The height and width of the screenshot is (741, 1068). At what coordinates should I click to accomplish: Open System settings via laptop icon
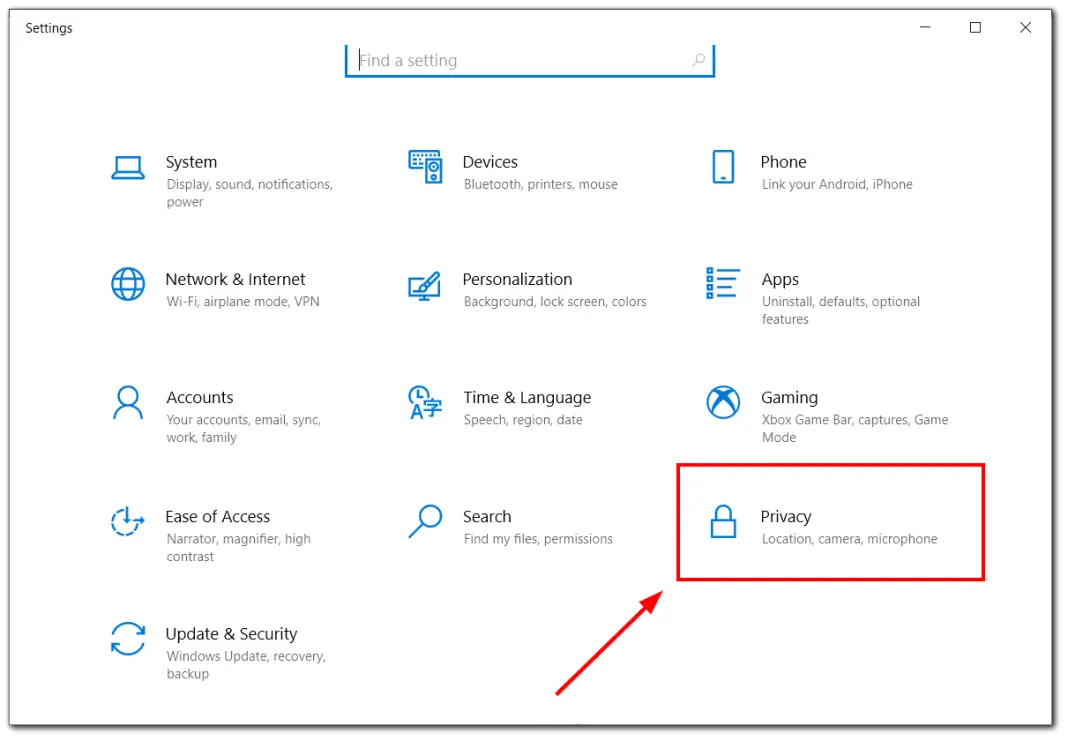pyautogui.click(x=128, y=166)
